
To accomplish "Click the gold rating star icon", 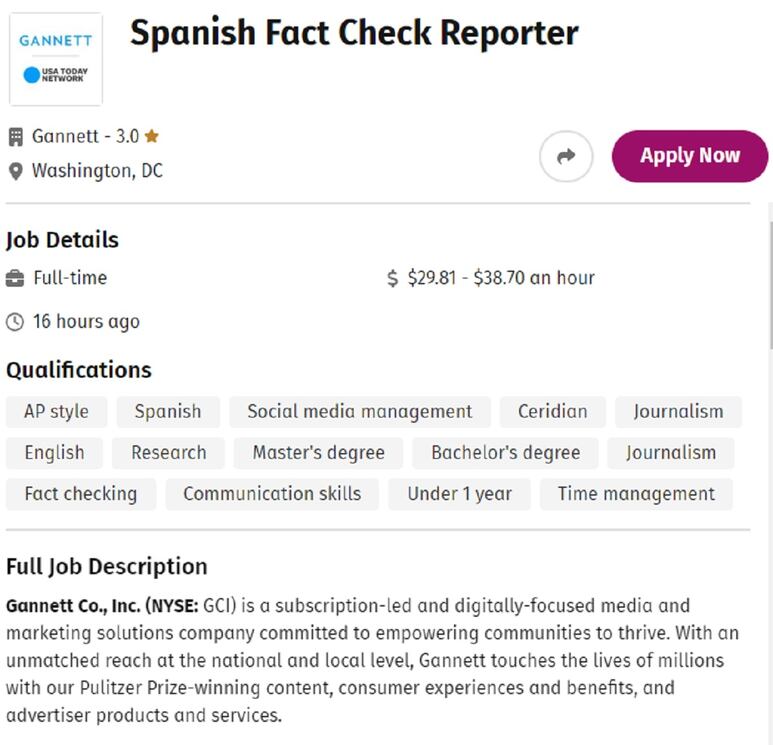I will pyautogui.click(x=152, y=136).
